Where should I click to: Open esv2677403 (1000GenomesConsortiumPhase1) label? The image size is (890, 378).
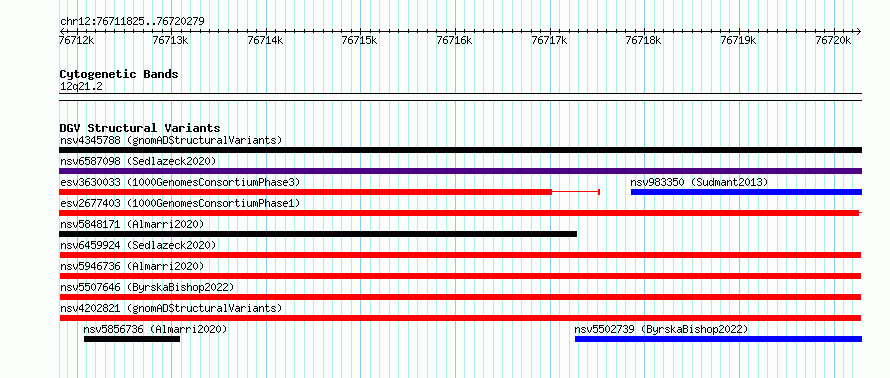click(x=180, y=203)
